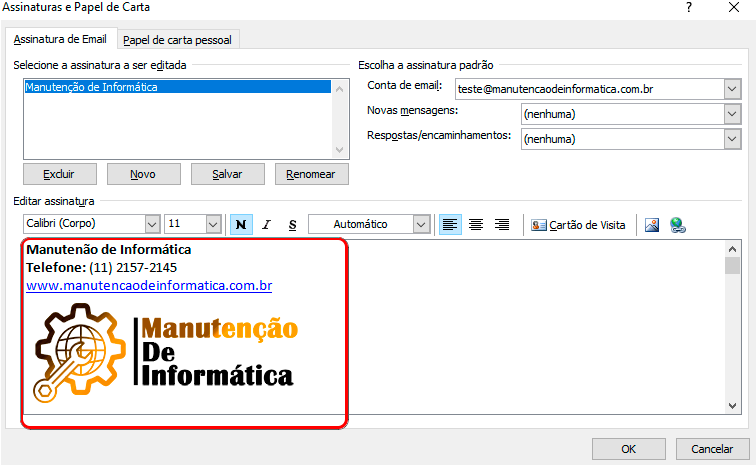This screenshot has height=465, width=756.
Task: Close the Assinaturas e Papel de Carta dialog
Action: (734, 7)
